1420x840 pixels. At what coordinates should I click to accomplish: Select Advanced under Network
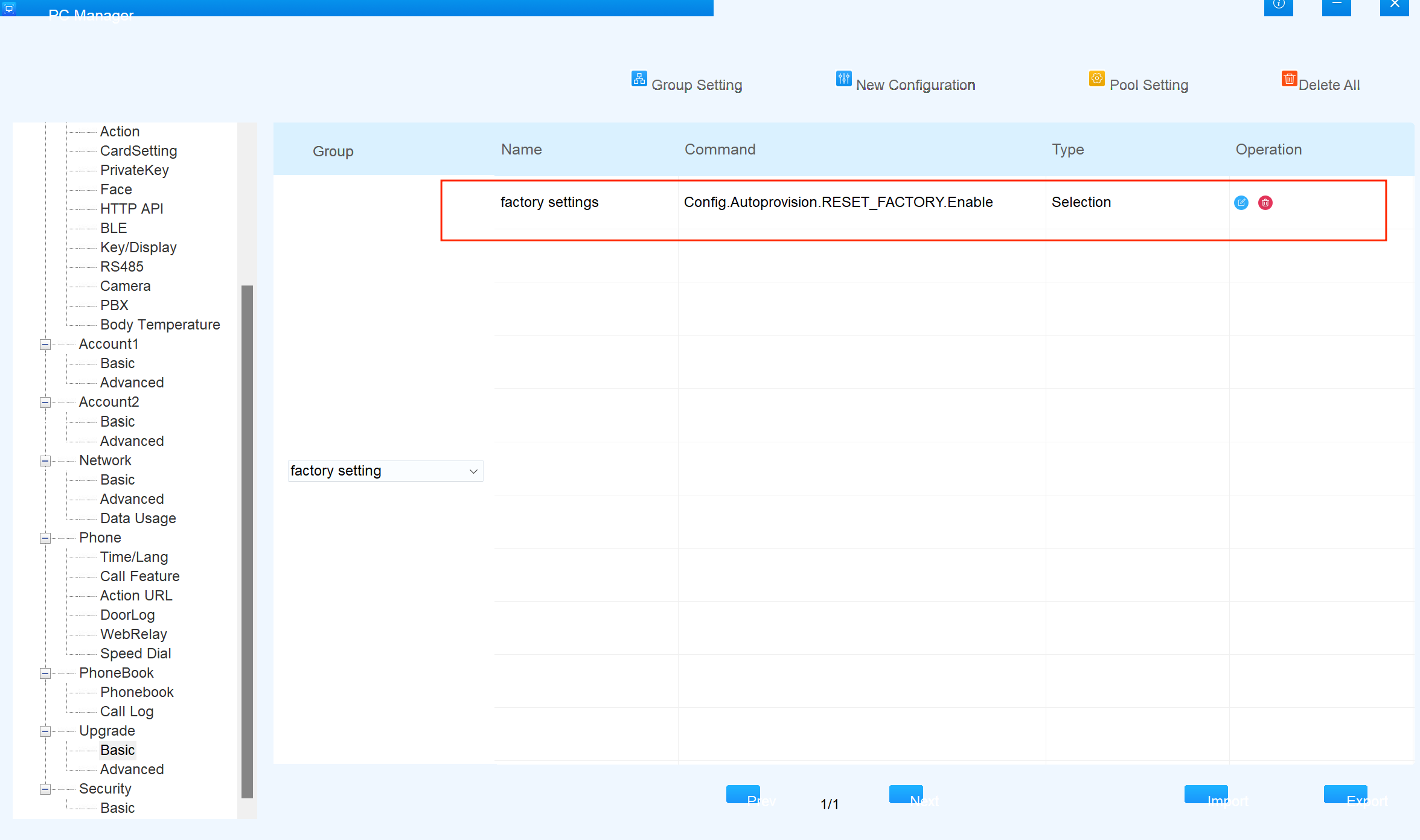pyautogui.click(x=132, y=499)
